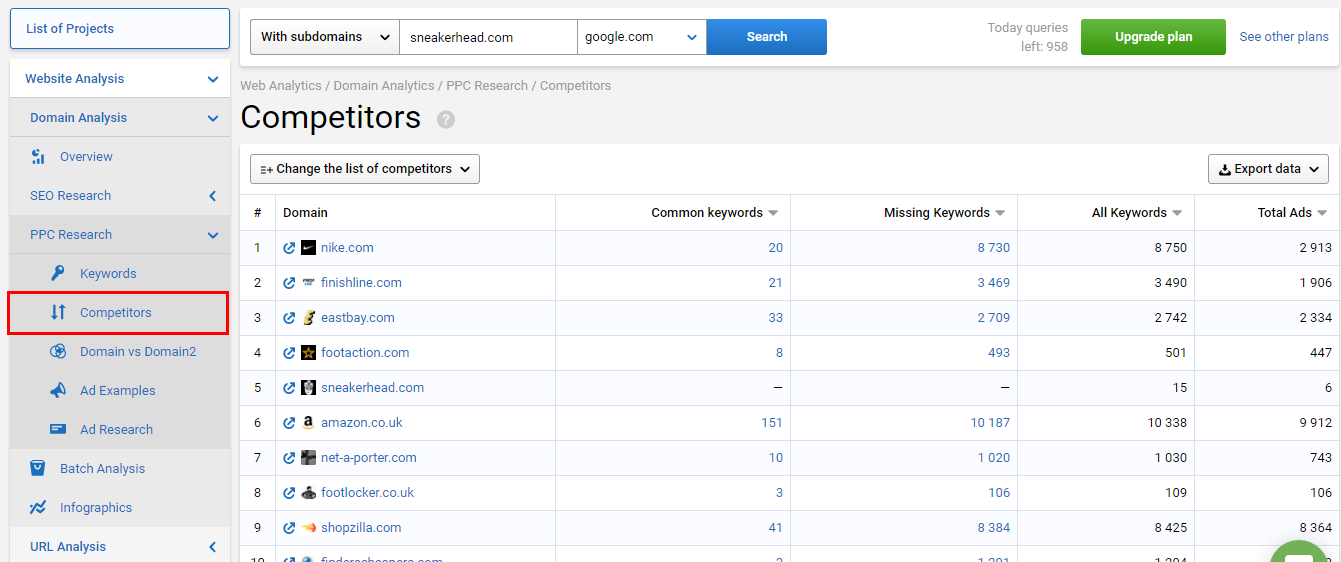Screen dimensions: 1341x562
Task: Click the domain input field with sneakerhead.com
Action: (488, 37)
